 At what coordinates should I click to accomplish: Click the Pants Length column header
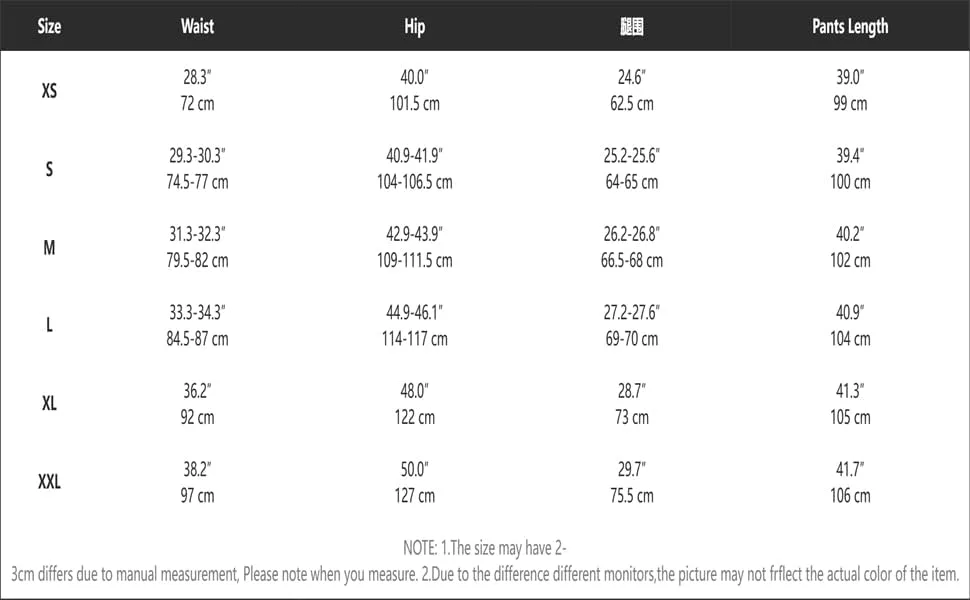pyautogui.click(x=850, y=27)
